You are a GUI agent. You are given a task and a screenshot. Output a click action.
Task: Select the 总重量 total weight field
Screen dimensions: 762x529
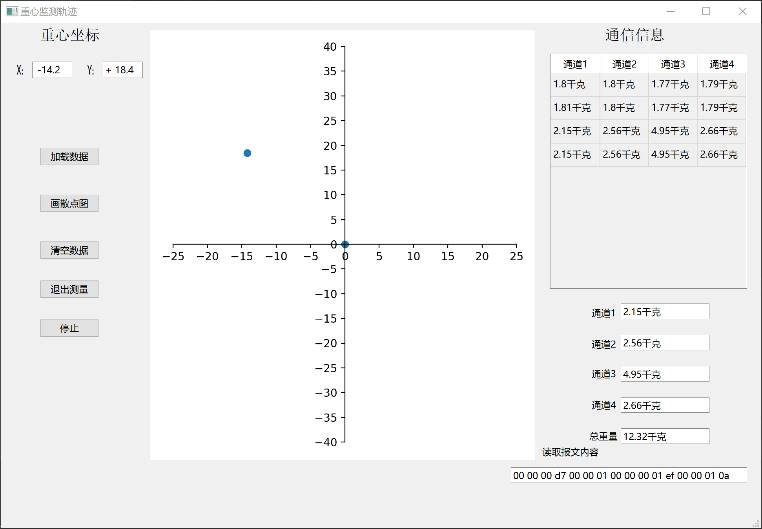click(664, 436)
